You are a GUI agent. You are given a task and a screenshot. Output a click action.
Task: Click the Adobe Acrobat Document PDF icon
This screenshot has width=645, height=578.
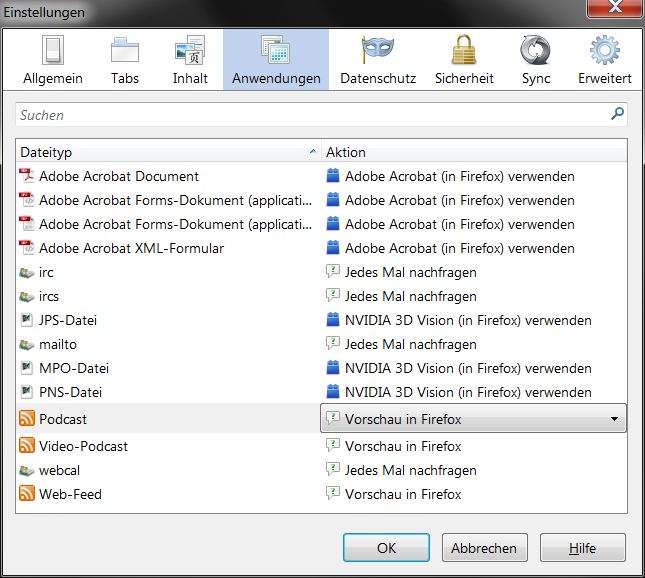click(27, 176)
